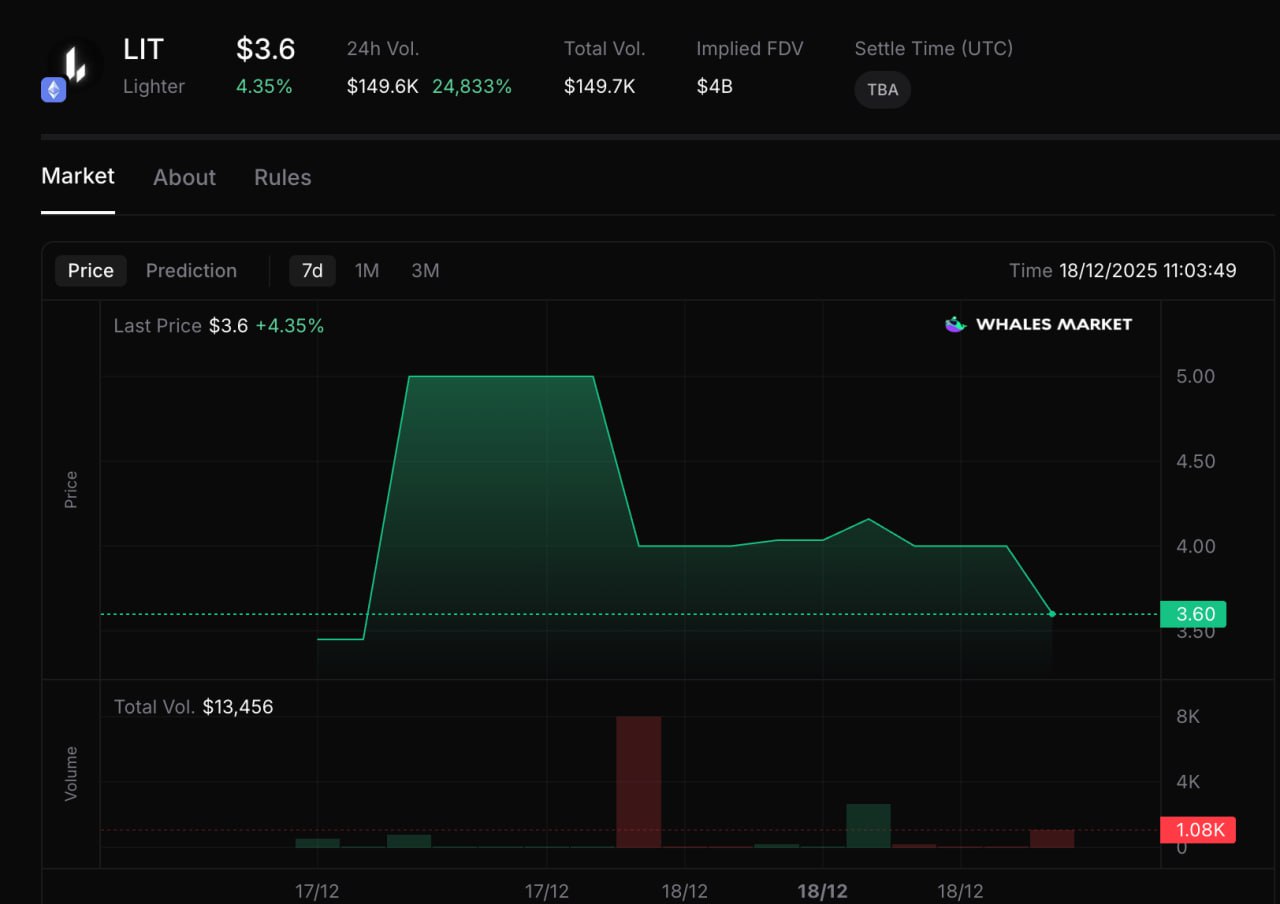Click the first 17/12 date label
Image resolution: width=1280 pixels, height=904 pixels.
tap(317, 892)
